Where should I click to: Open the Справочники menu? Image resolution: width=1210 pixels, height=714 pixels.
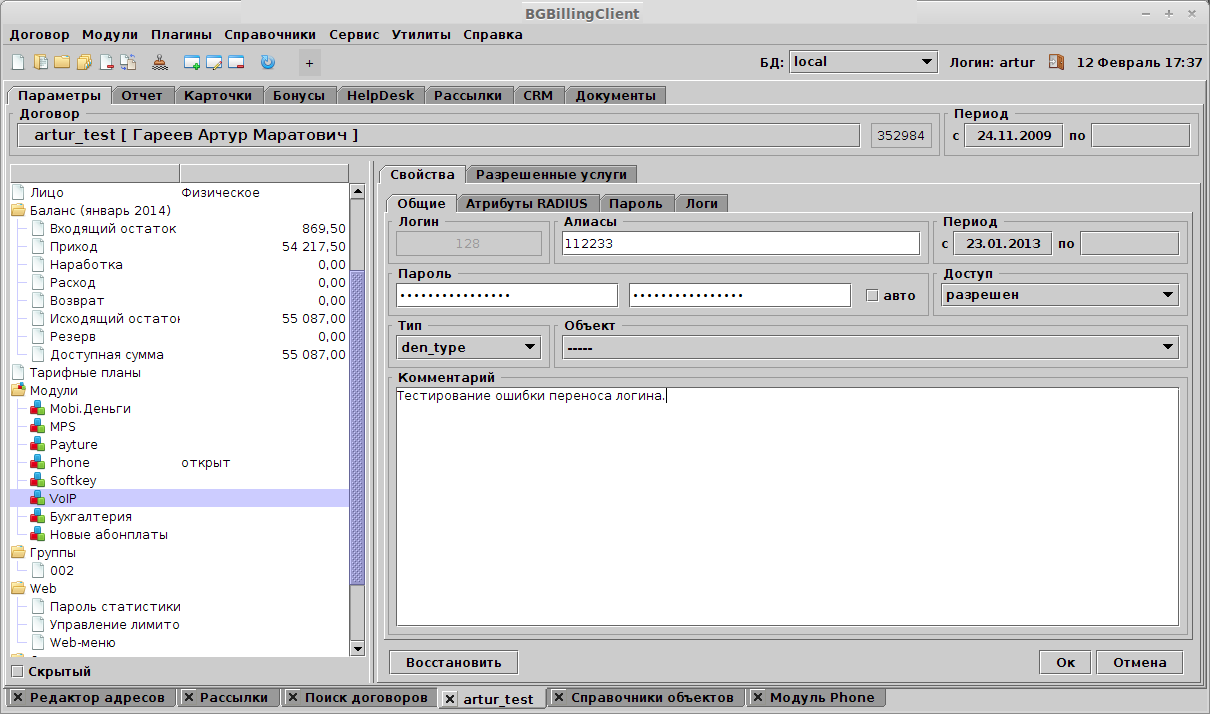pyautogui.click(x=268, y=33)
